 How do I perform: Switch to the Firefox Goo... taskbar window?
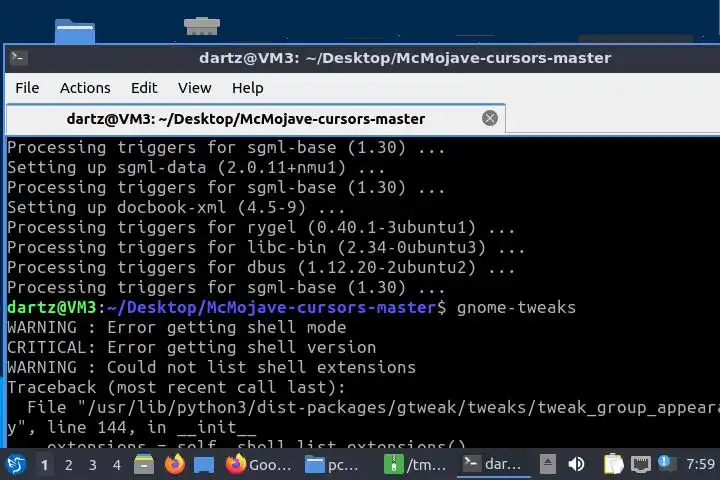tap(259, 465)
